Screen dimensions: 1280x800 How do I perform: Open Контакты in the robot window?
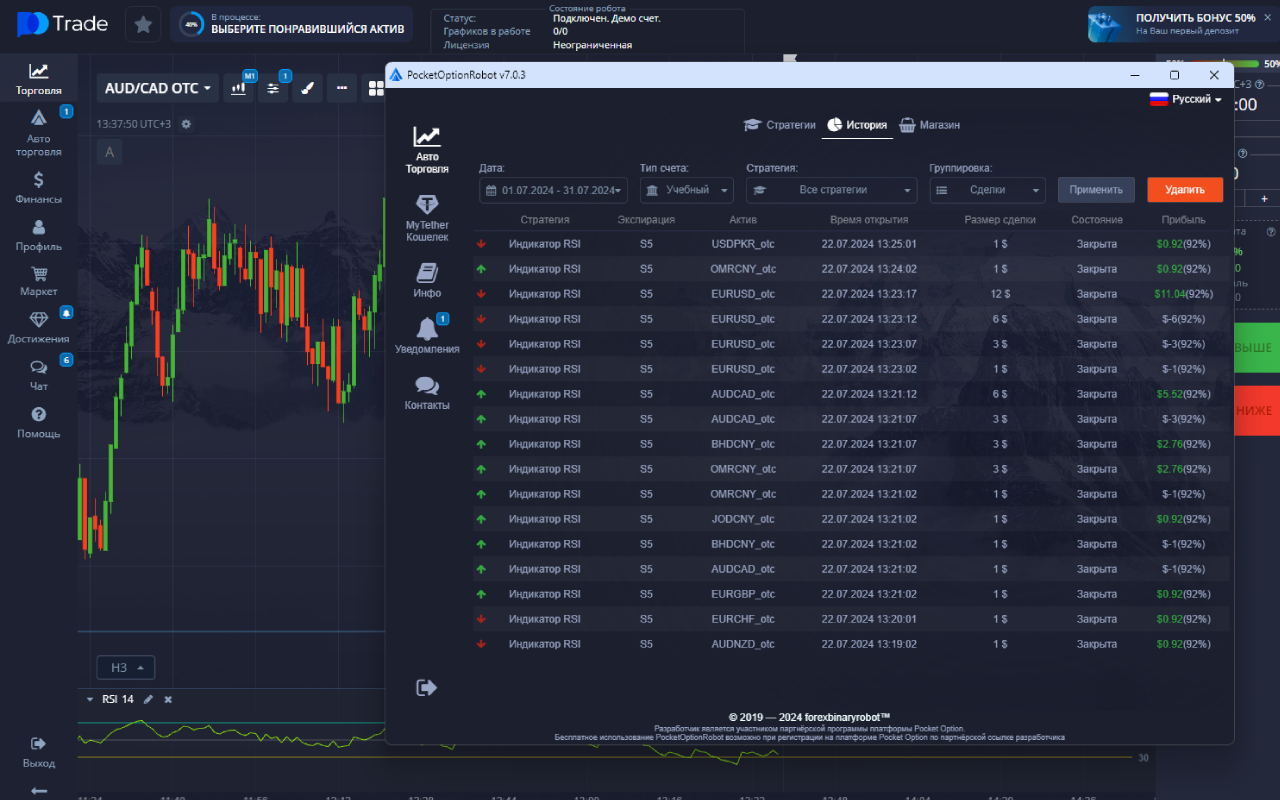[x=427, y=392]
